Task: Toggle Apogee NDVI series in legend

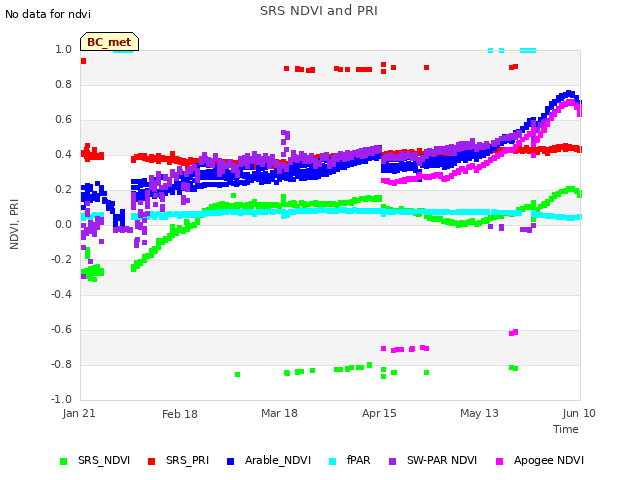Action: (540, 460)
